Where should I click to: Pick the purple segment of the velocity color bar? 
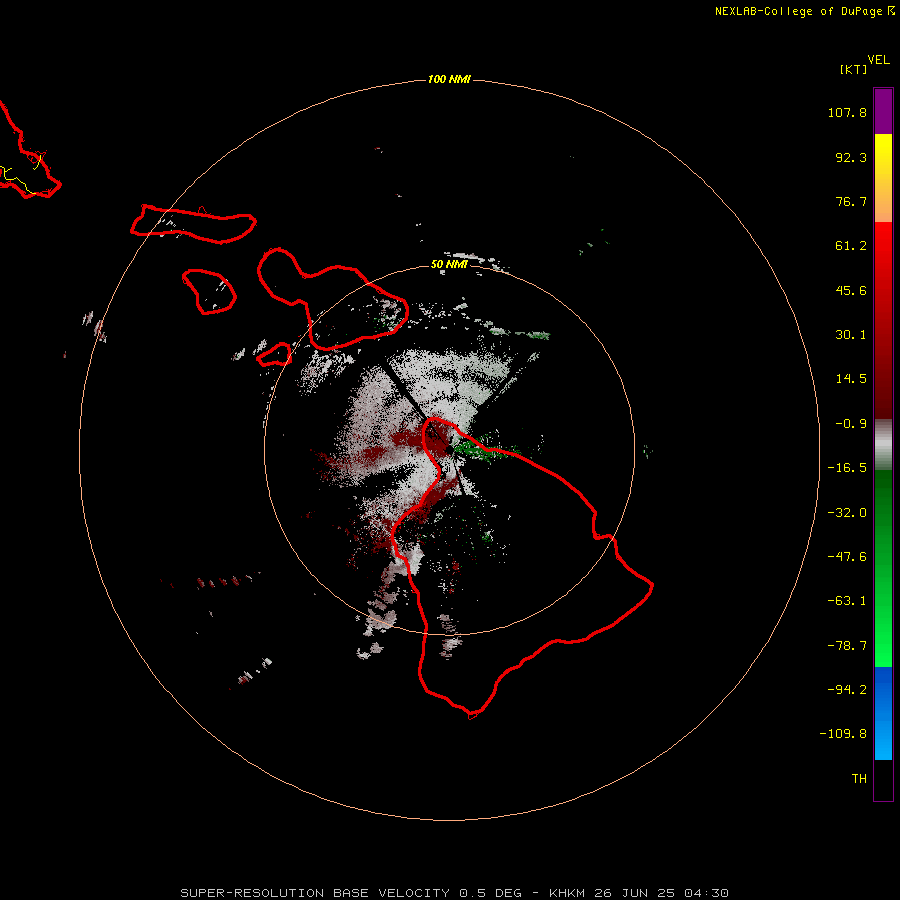883,112
